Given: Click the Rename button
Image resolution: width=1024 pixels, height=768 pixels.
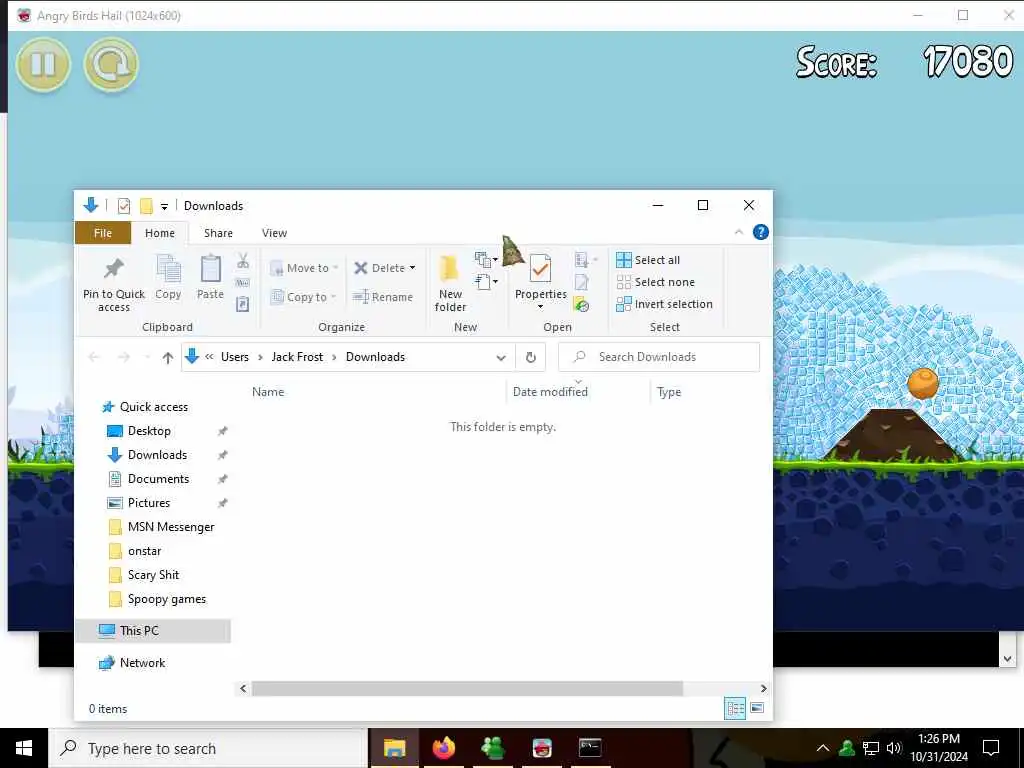Looking at the screenshot, I should coord(383,296).
